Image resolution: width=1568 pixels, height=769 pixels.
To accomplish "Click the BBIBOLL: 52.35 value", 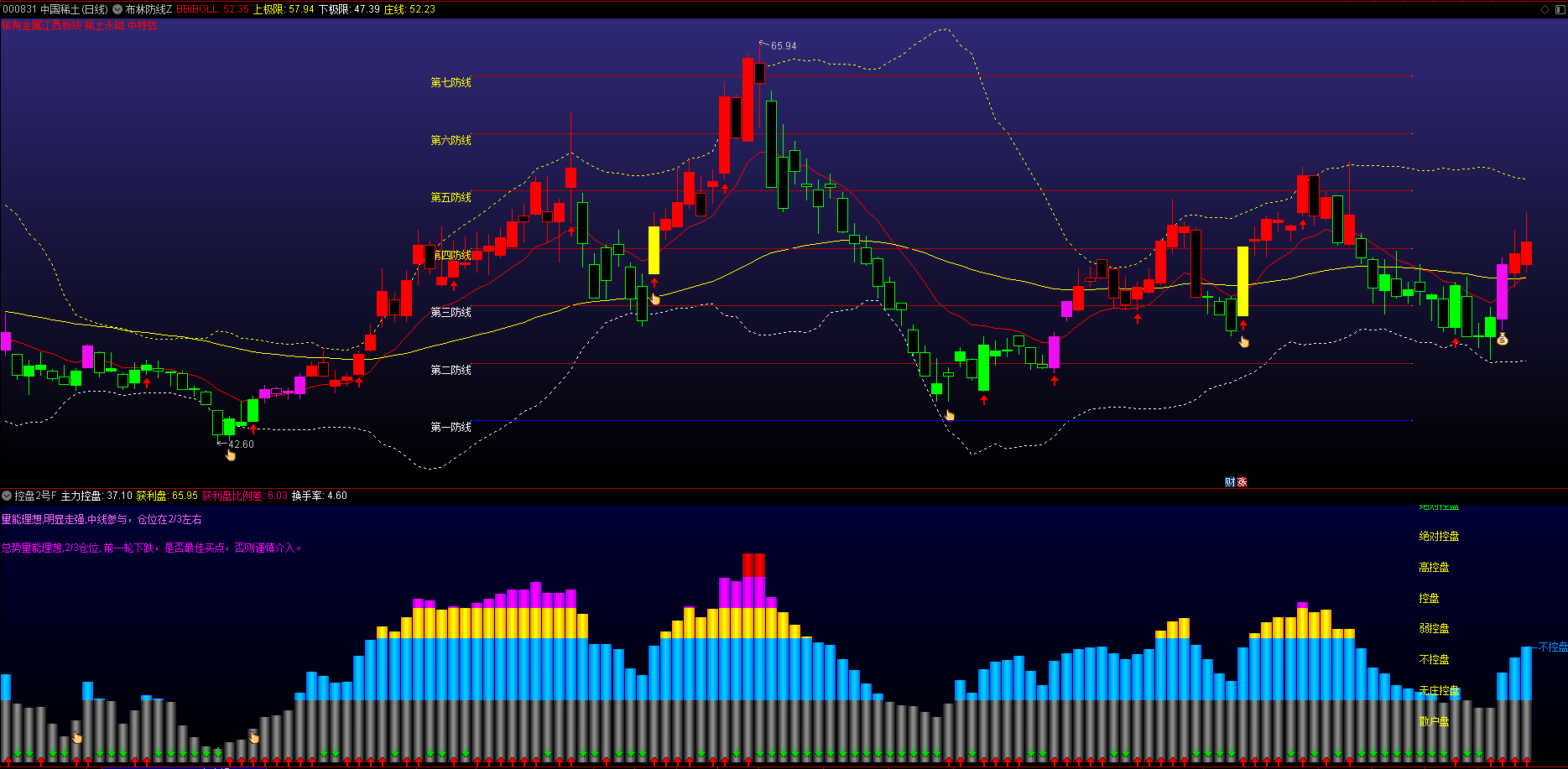I will (212, 9).
